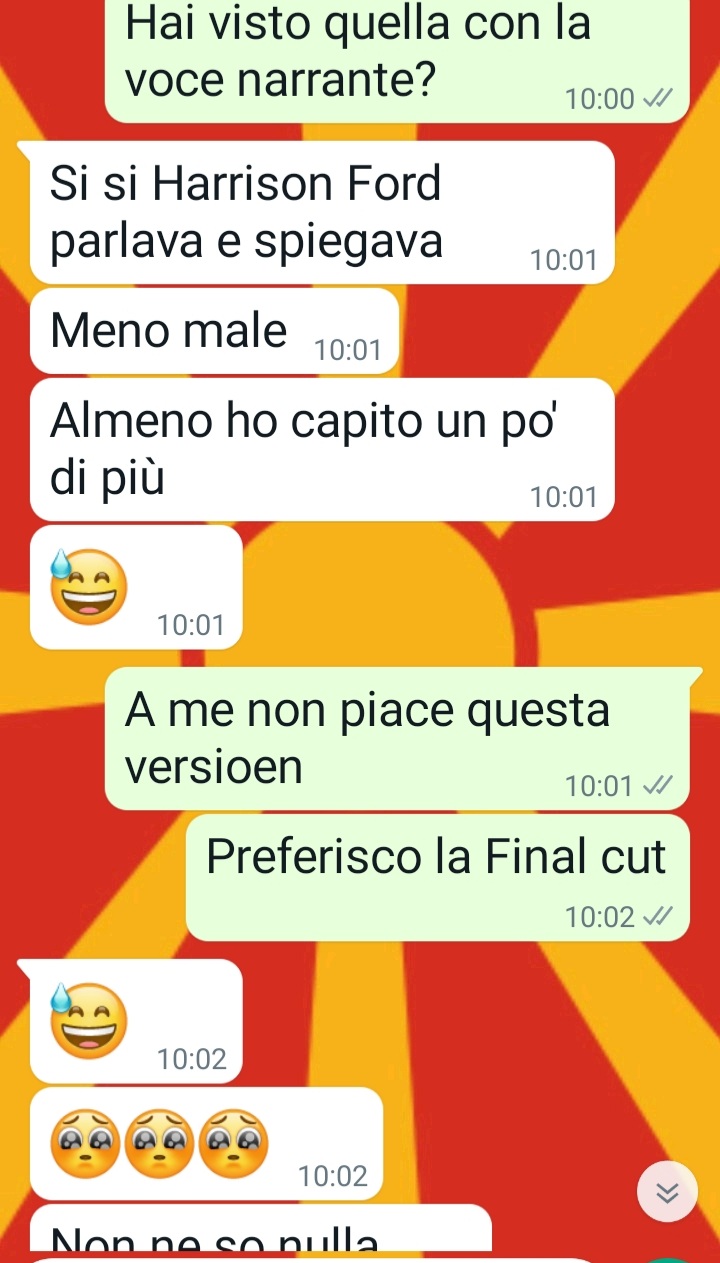The height and width of the screenshot is (1263, 720).
Task: Tap double check marks on 10:00 message
Action: [x=658, y=99]
